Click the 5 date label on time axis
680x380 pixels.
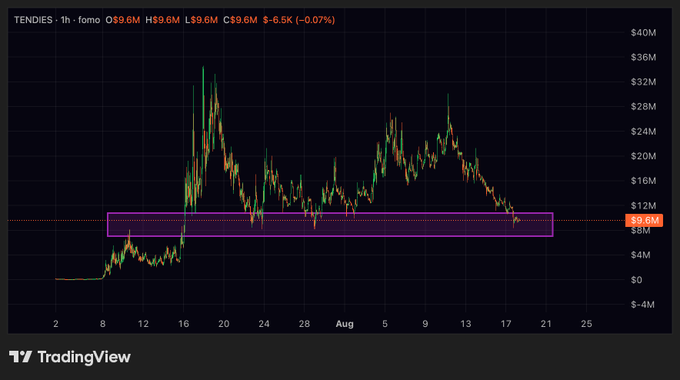pyautogui.click(x=385, y=324)
